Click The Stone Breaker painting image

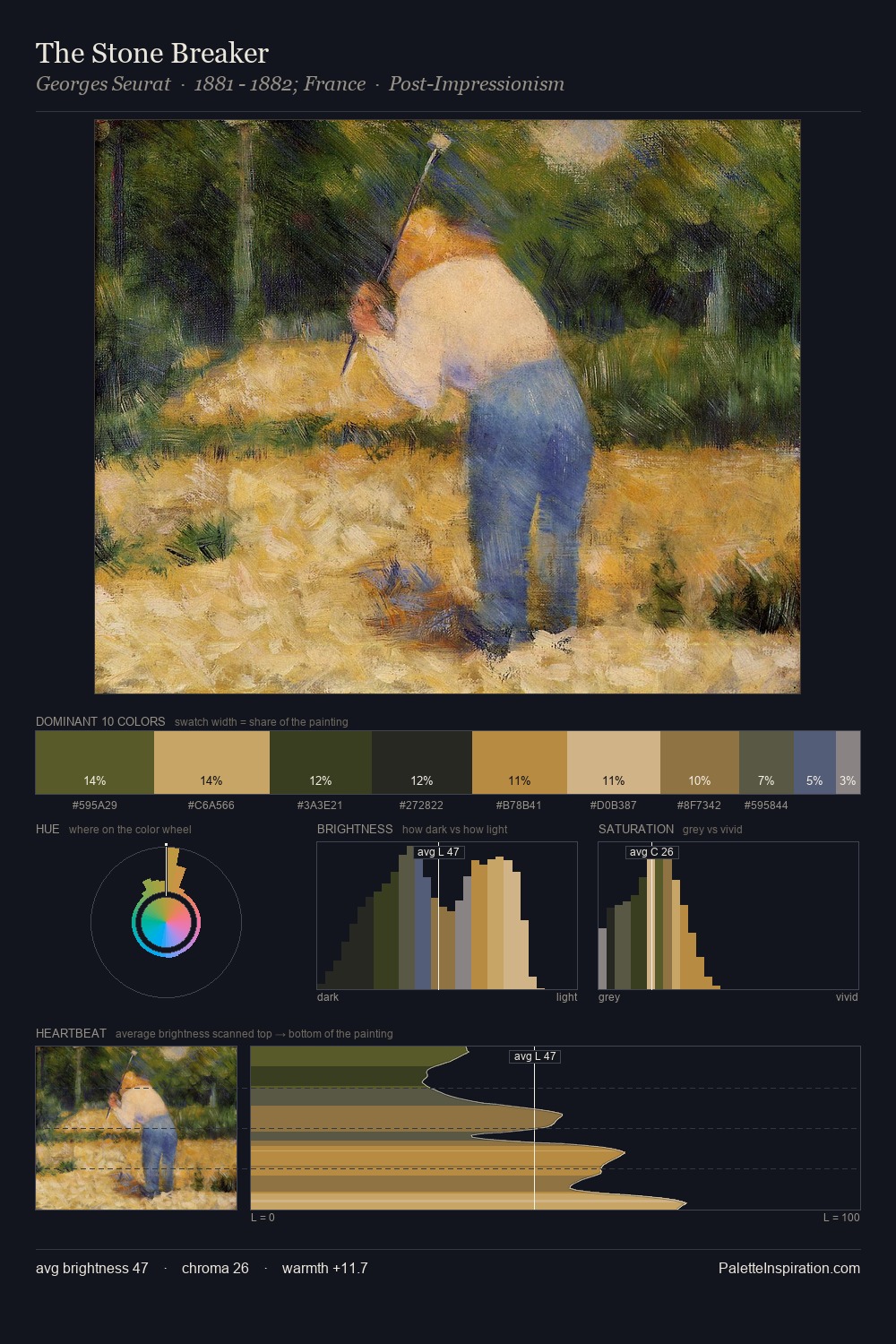point(448,407)
